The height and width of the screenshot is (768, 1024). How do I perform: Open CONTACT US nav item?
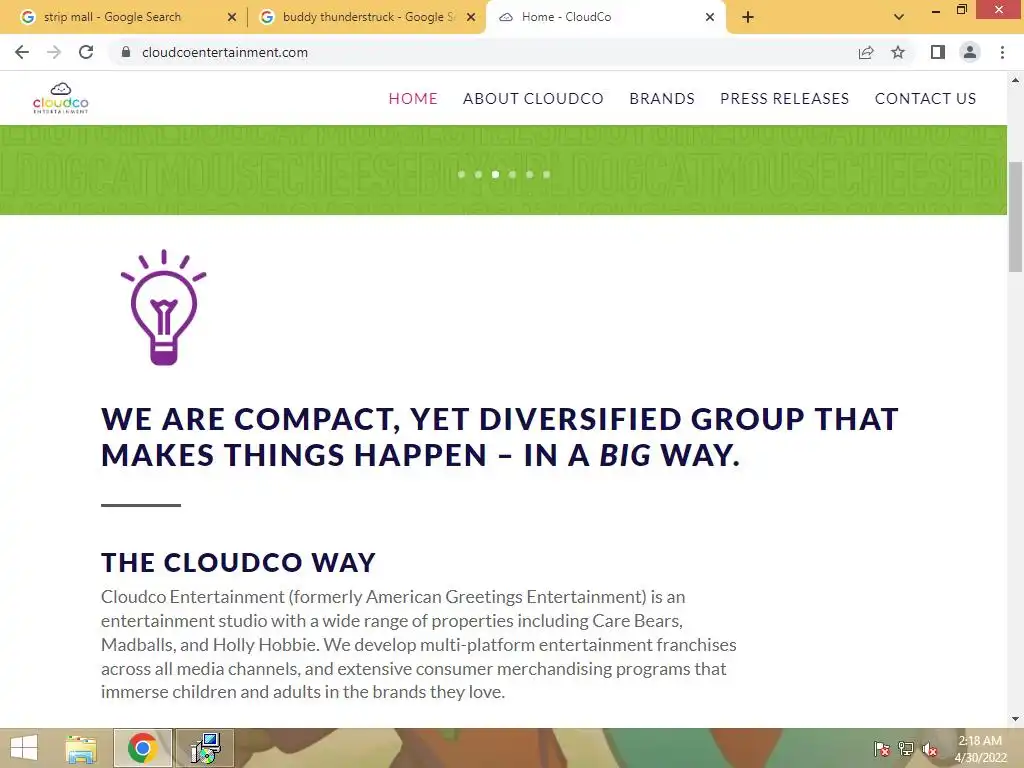925,99
